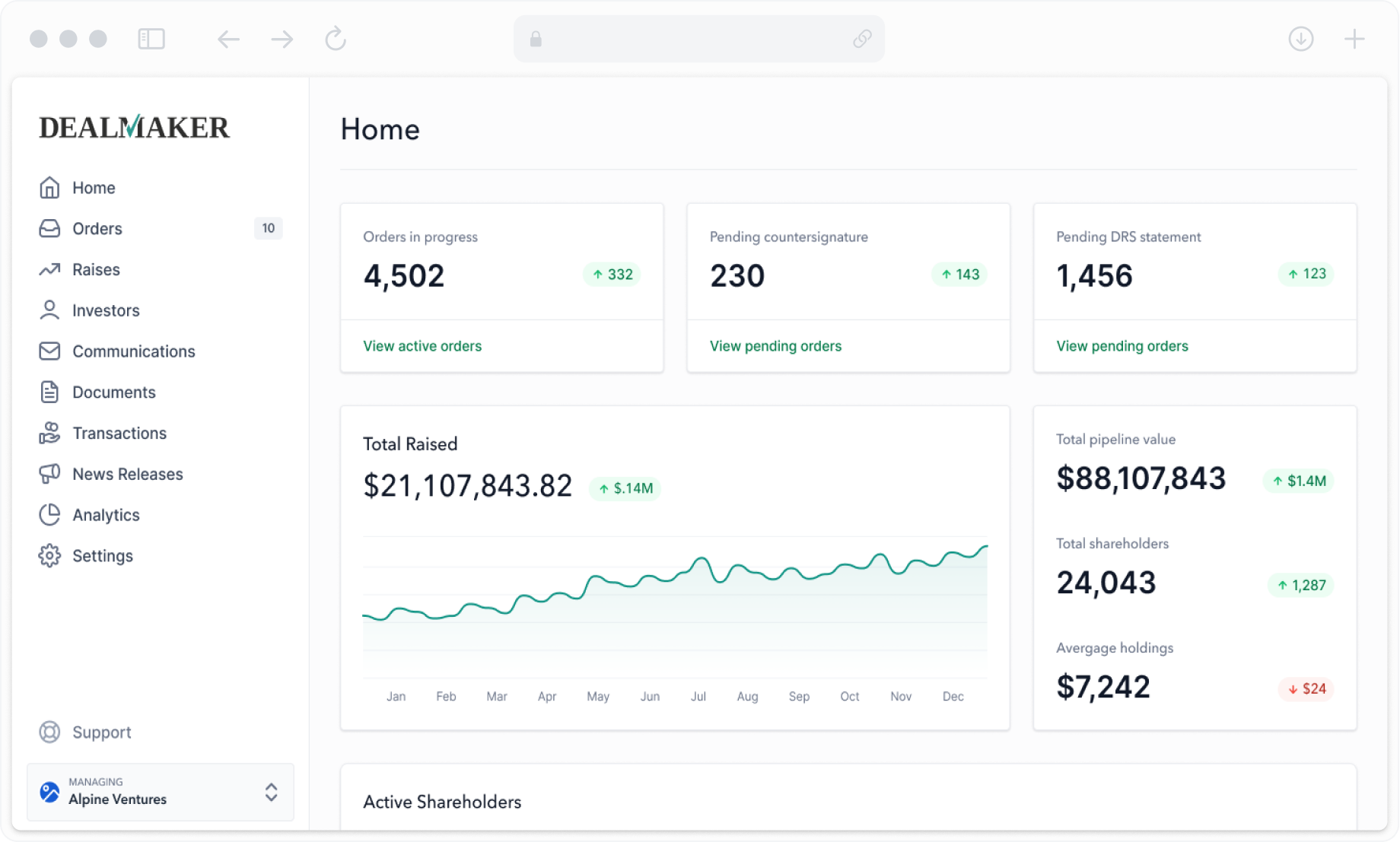The width and height of the screenshot is (1400, 842).
Task: Open the Analytics pie chart icon
Action: pos(49,515)
